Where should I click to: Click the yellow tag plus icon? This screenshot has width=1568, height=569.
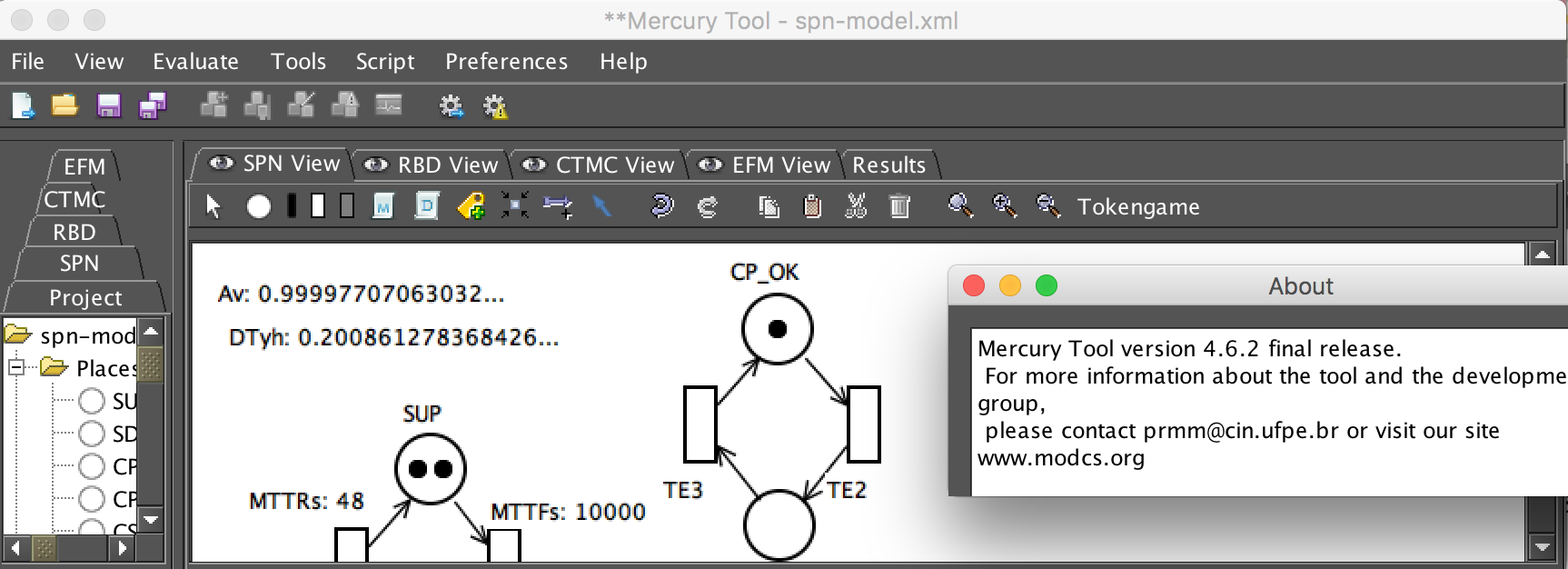[x=471, y=206]
